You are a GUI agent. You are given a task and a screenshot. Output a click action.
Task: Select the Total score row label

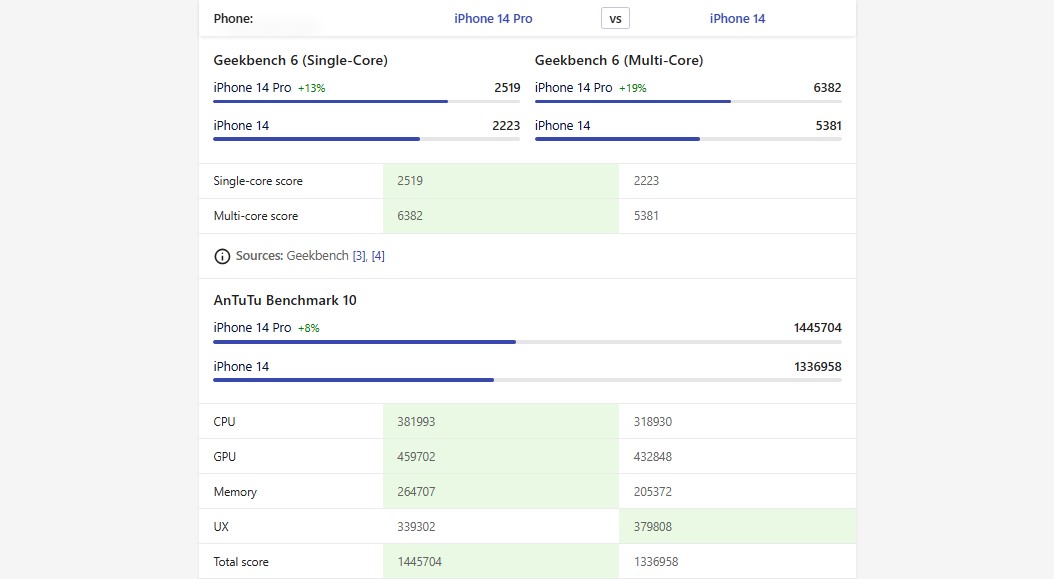click(x=241, y=562)
